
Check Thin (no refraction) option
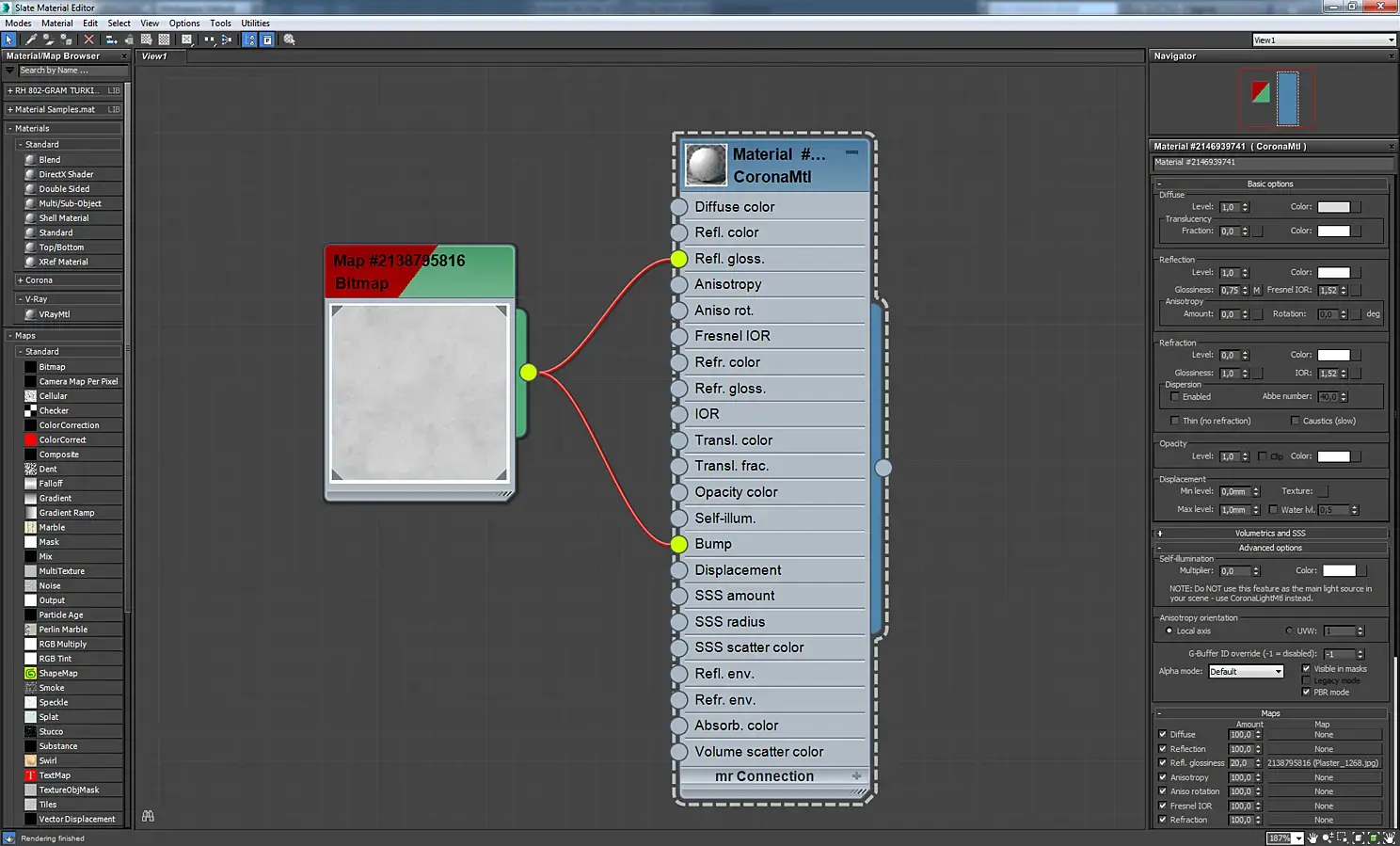click(1174, 421)
